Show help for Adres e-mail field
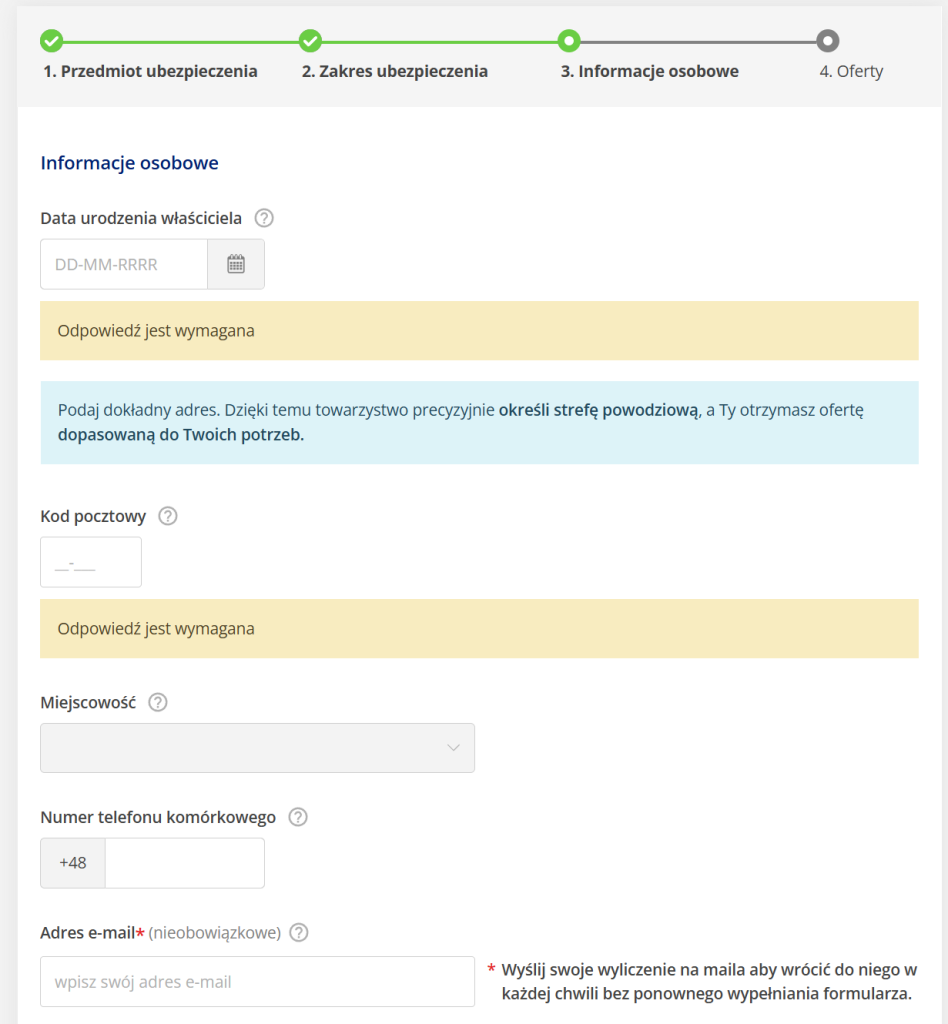Image resolution: width=948 pixels, height=1024 pixels. (299, 932)
